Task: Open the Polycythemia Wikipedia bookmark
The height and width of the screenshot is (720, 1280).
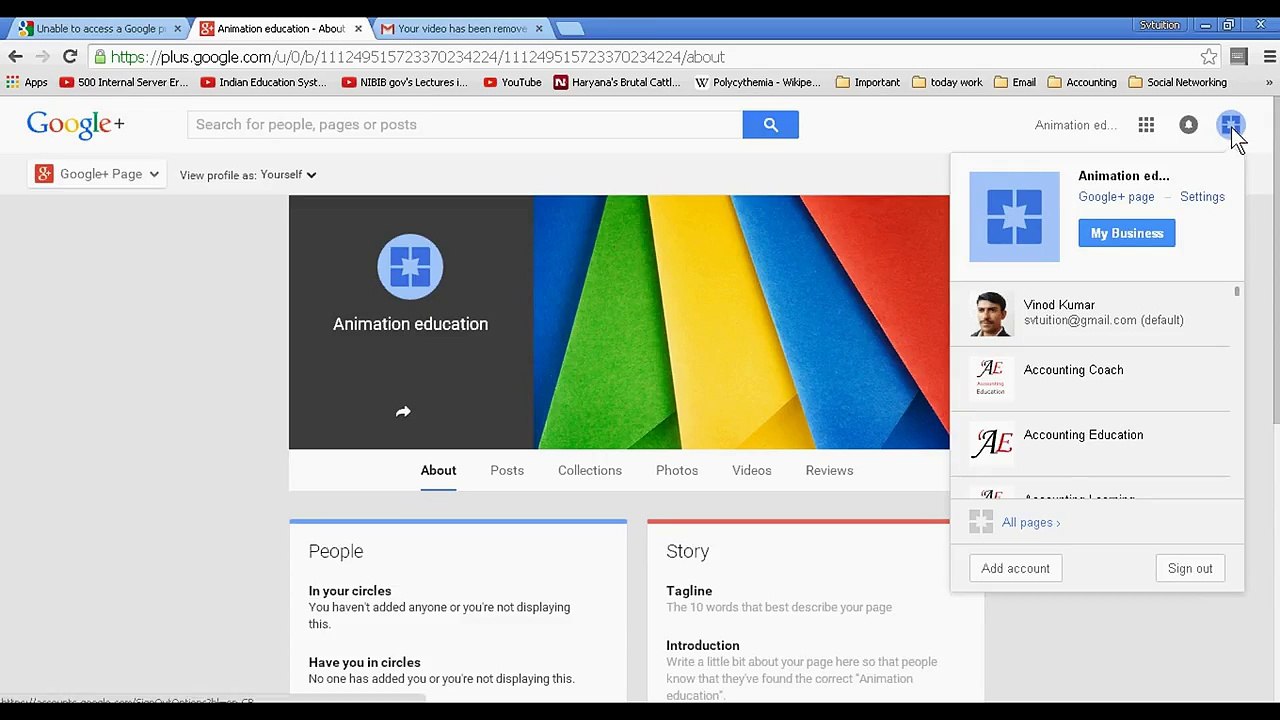Action: coord(758,82)
